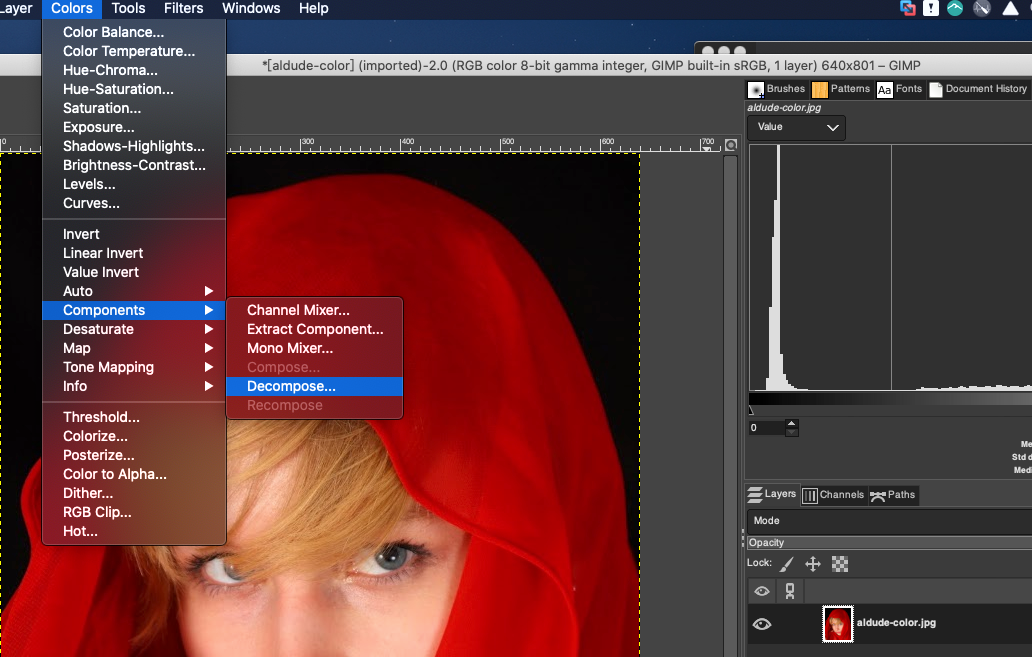This screenshot has width=1032, height=657.
Task: Switch to the Channels tab
Action: pyautogui.click(x=833, y=494)
